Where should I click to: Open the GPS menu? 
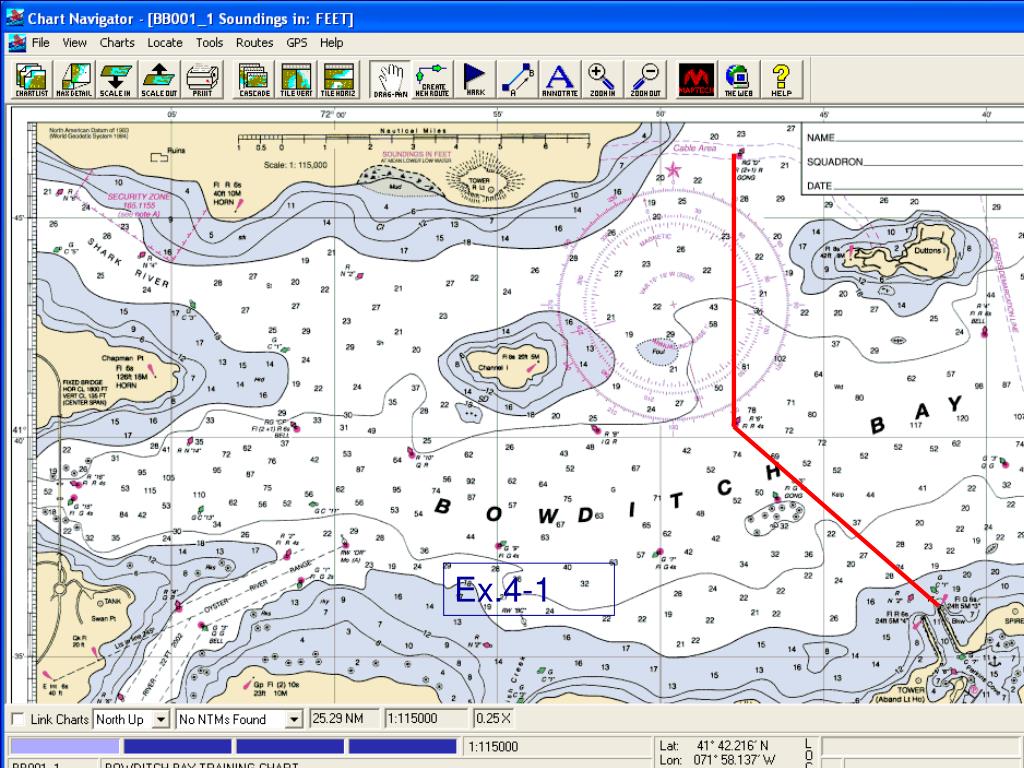(296, 42)
